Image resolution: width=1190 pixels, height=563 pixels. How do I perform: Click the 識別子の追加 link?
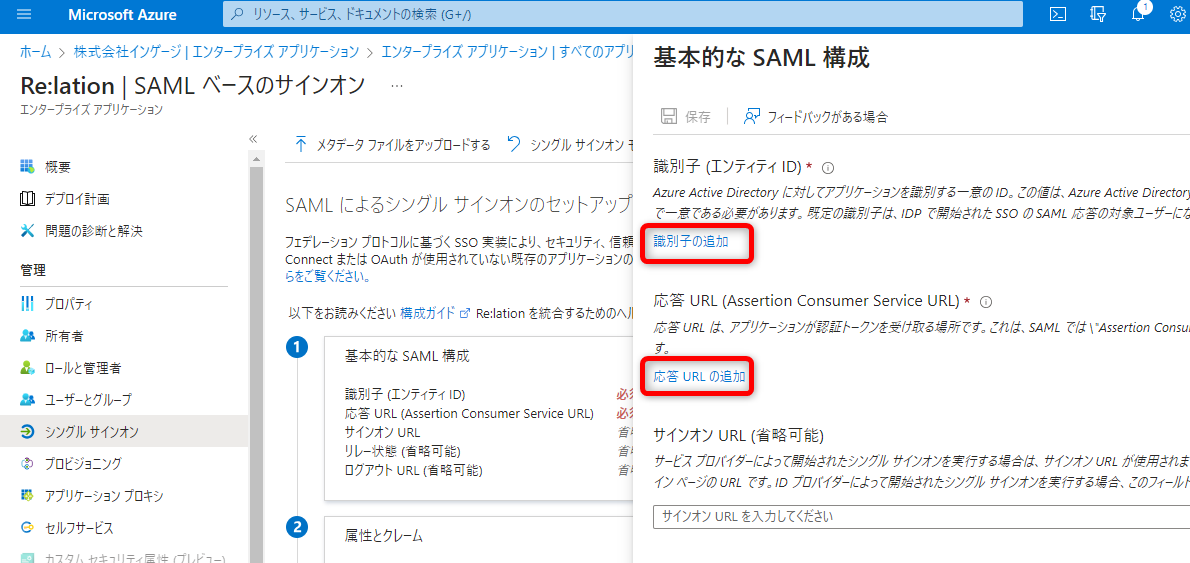[x=691, y=241]
